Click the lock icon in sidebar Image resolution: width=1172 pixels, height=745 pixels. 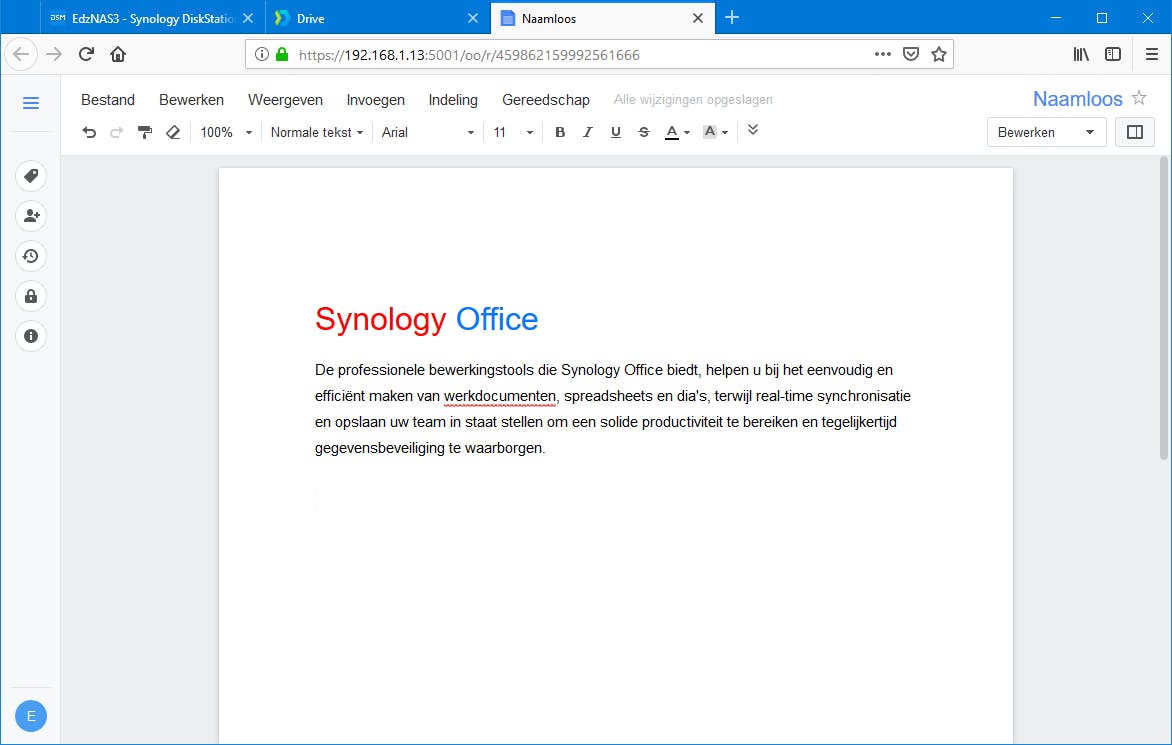pos(31,297)
